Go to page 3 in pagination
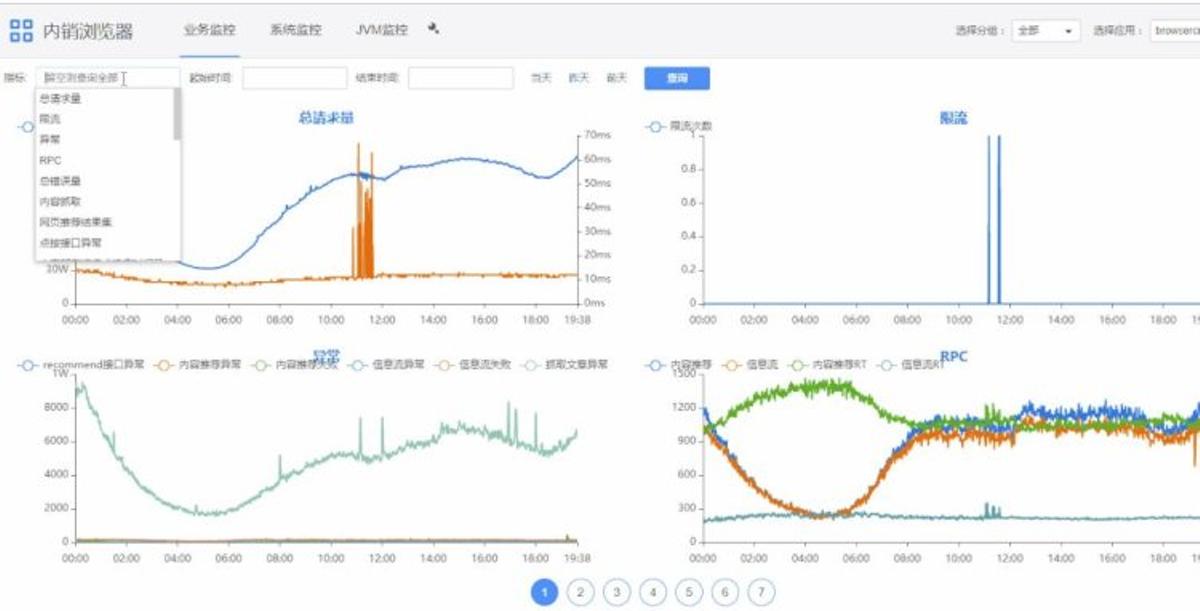Viewport: 1200px width, 611px height. coord(616,592)
